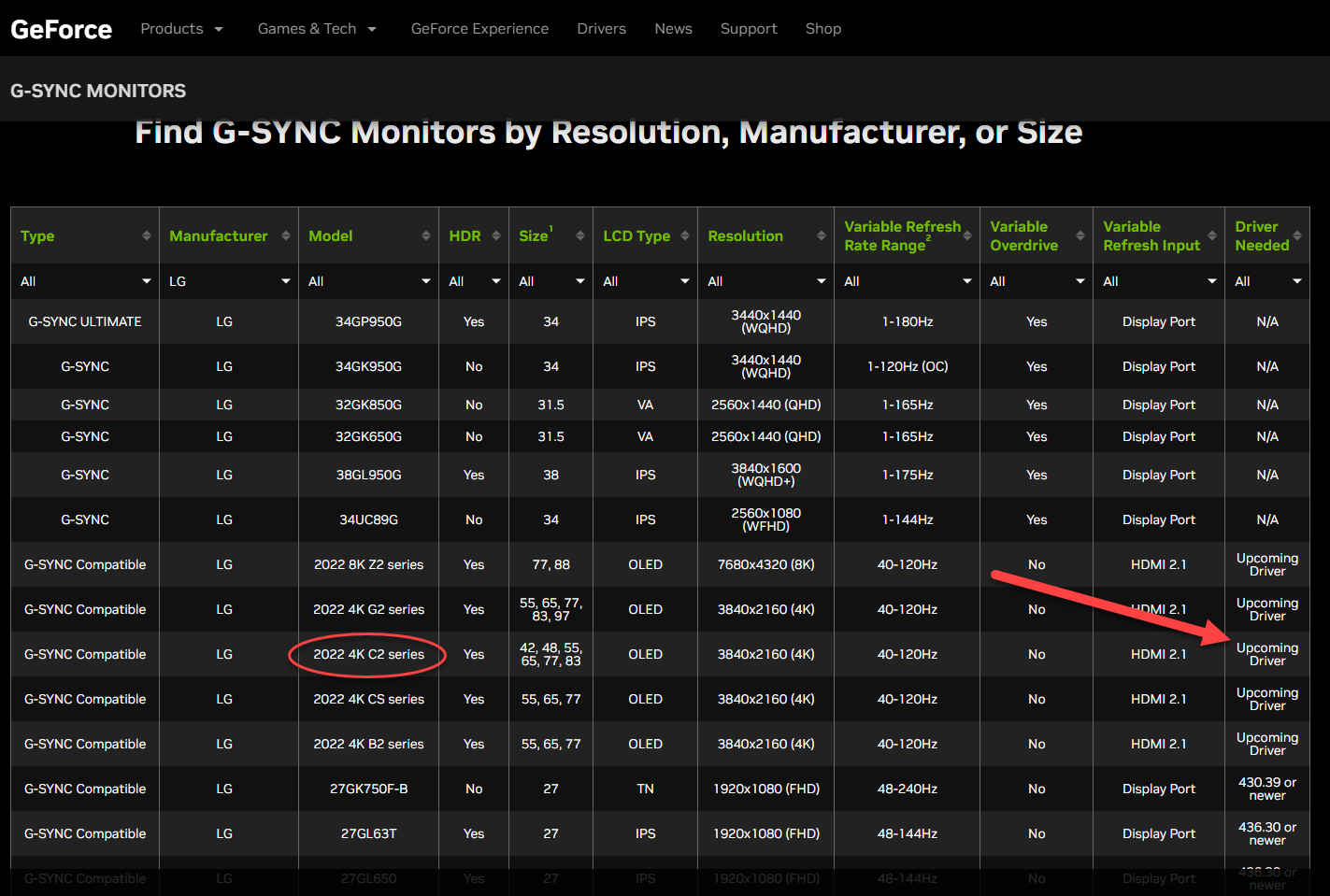Sort table by Model column arrows
Viewport: 1330px width, 896px height.
(x=426, y=235)
